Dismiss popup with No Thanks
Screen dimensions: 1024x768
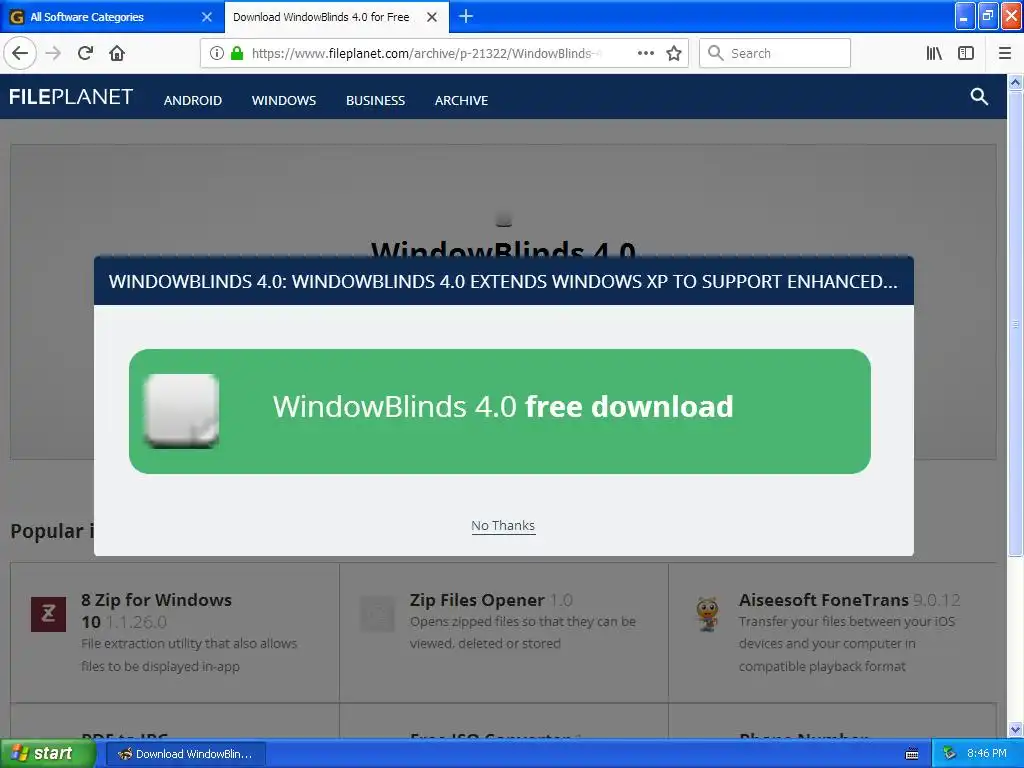503,526
